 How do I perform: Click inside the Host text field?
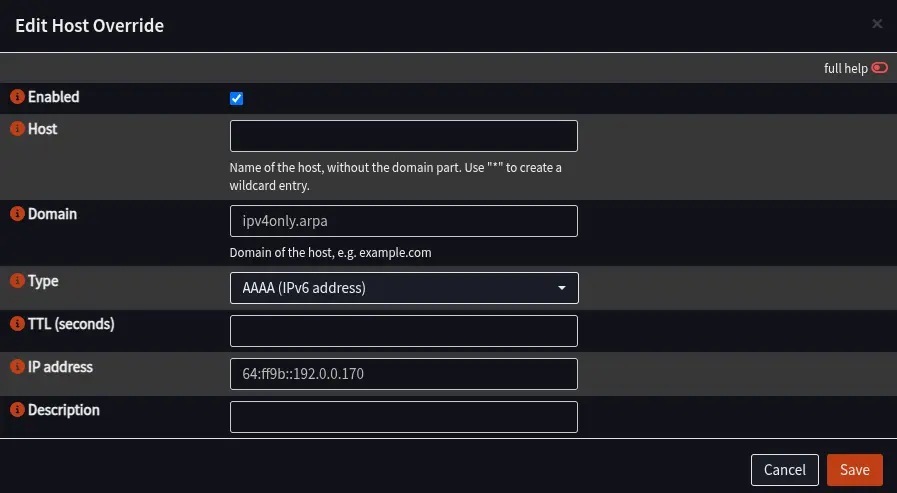404,136
